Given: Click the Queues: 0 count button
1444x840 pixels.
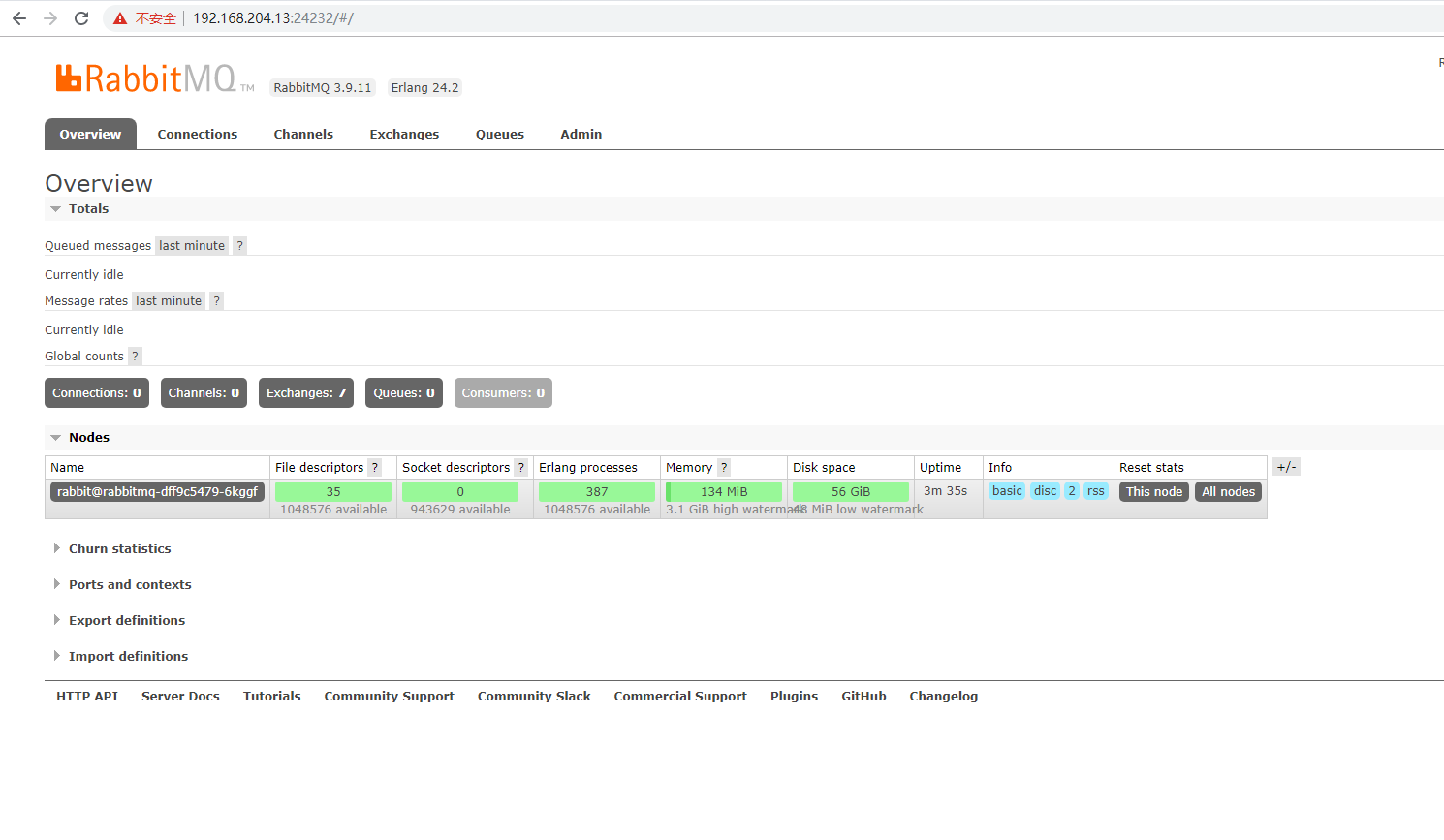Looking at the screenshot, I should pos(404,392).
